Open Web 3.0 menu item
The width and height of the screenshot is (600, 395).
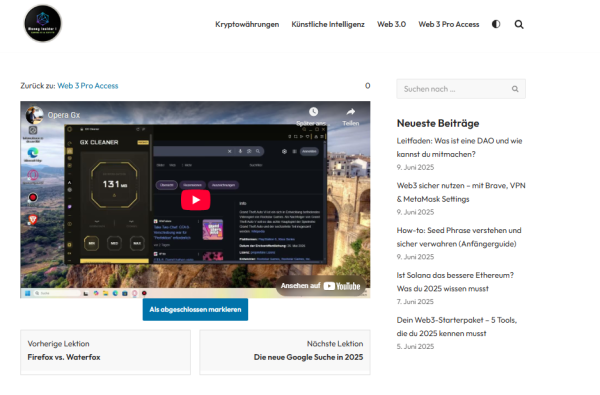click(391, 24)
